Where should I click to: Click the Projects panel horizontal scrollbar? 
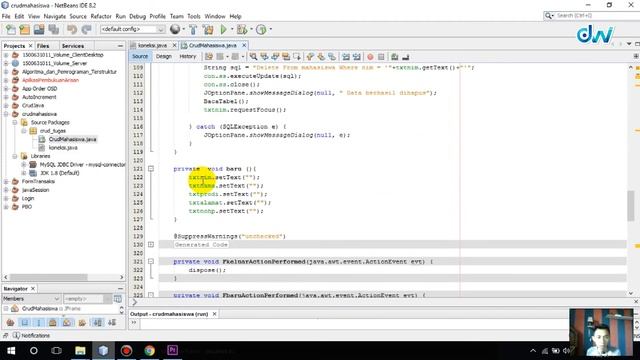click(63, 277)
